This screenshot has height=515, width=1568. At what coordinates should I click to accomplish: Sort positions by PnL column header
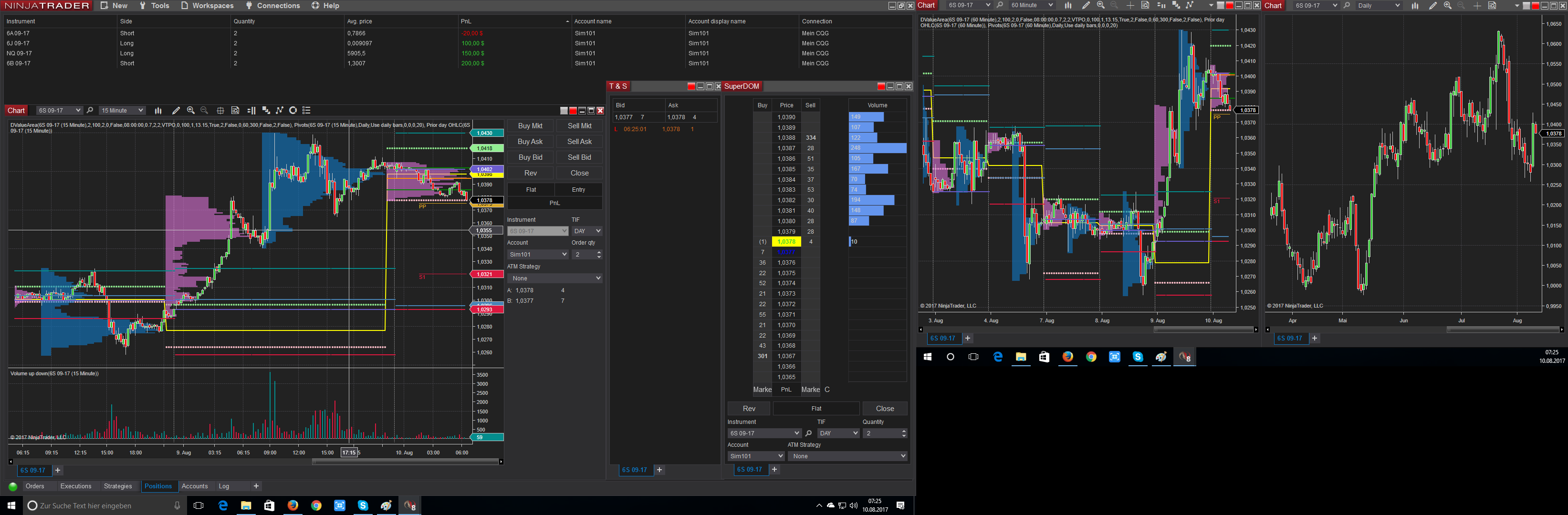click(514, 21)
